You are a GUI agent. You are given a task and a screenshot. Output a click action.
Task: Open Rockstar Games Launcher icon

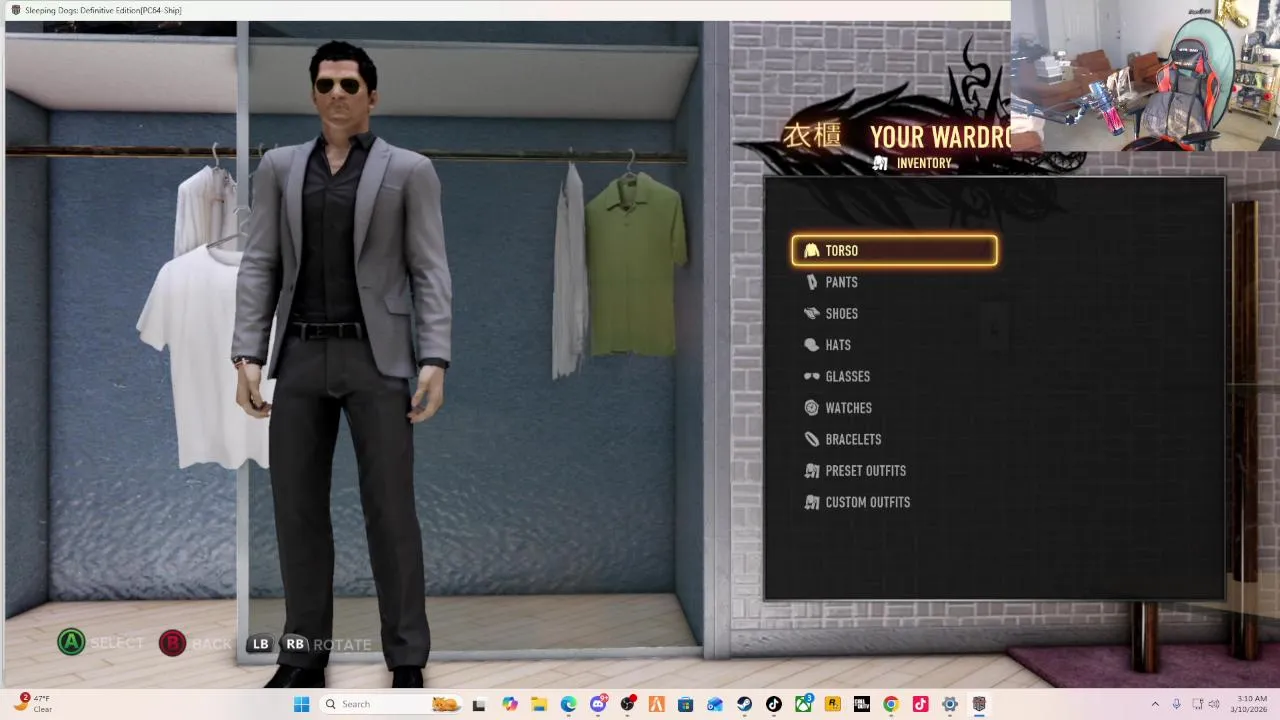pyautogui.click(x=832, y=704)
